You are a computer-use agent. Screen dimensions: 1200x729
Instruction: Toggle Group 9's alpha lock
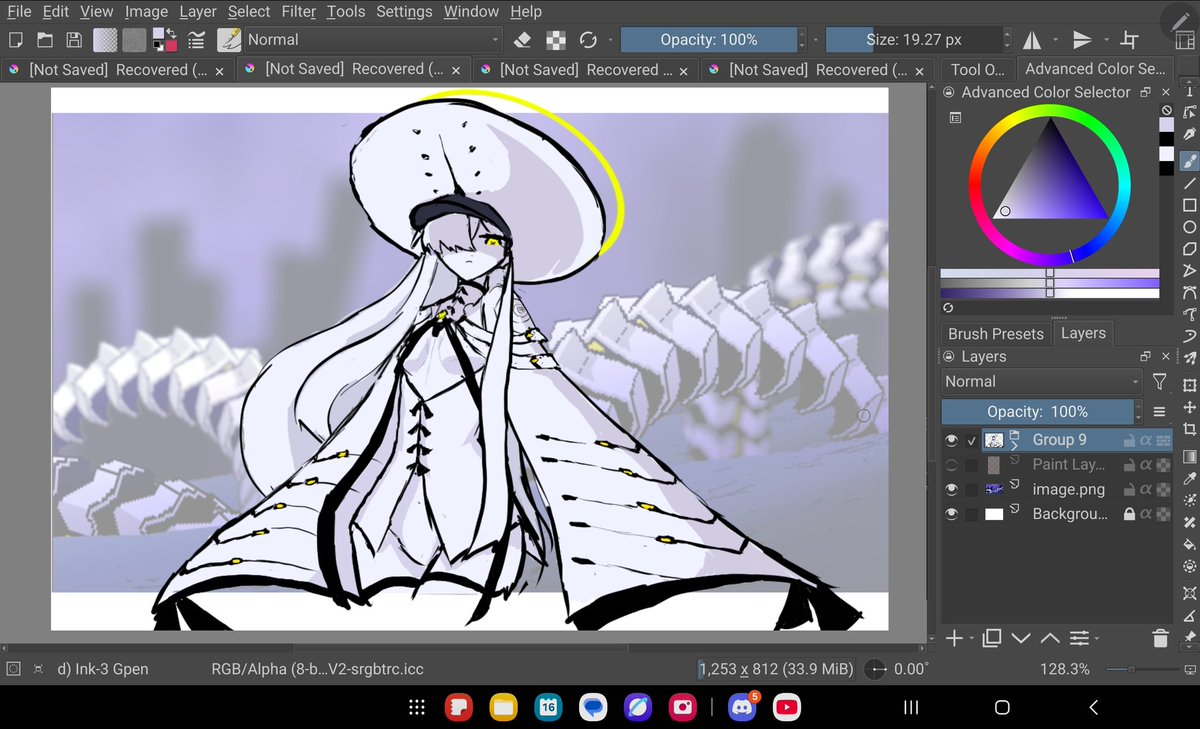pyautogui.click(x=1146, y=440)
